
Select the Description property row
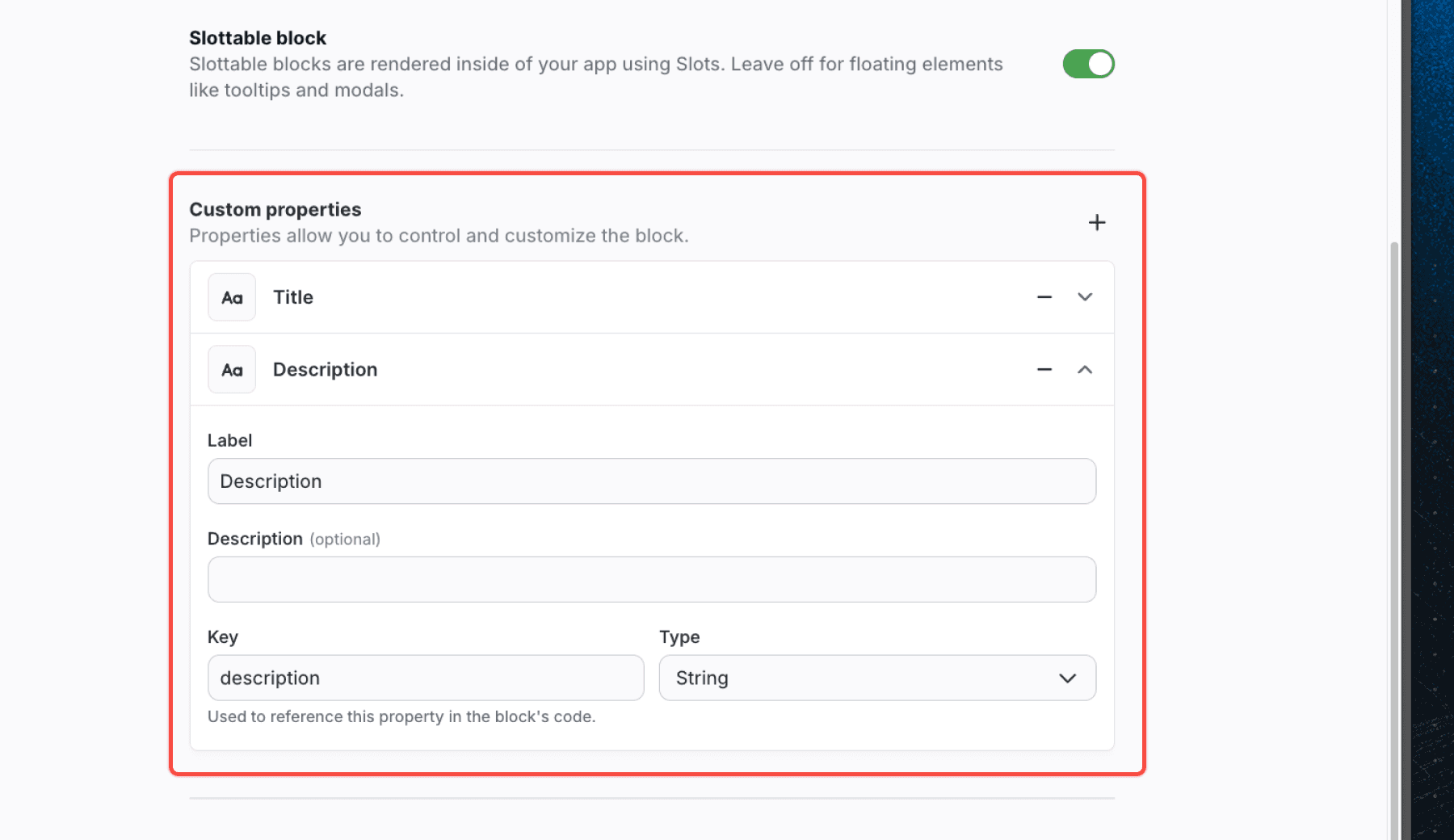(x=565, y=369)
